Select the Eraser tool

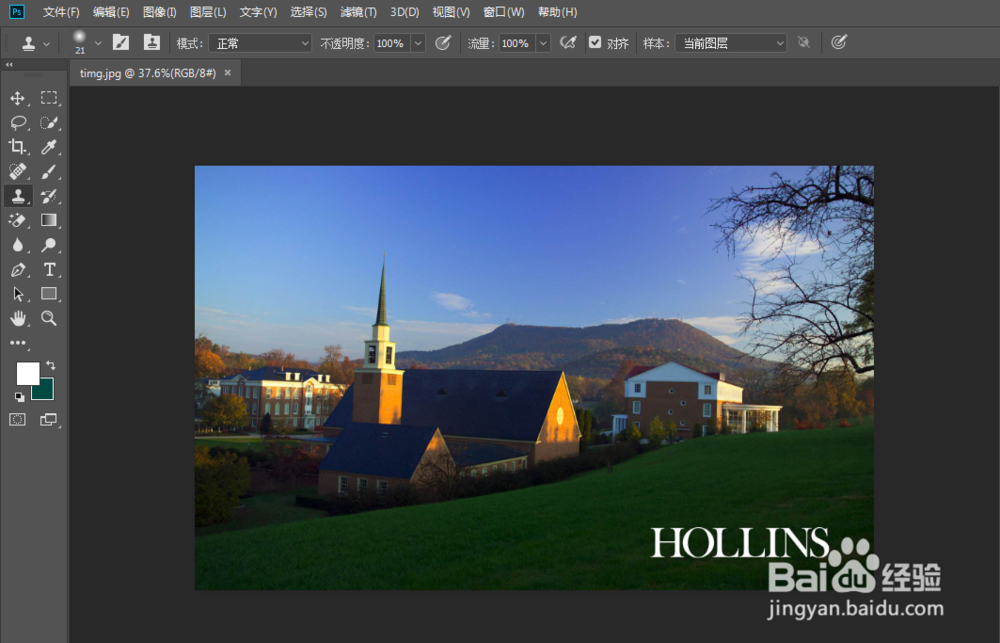tap(18, 220)
